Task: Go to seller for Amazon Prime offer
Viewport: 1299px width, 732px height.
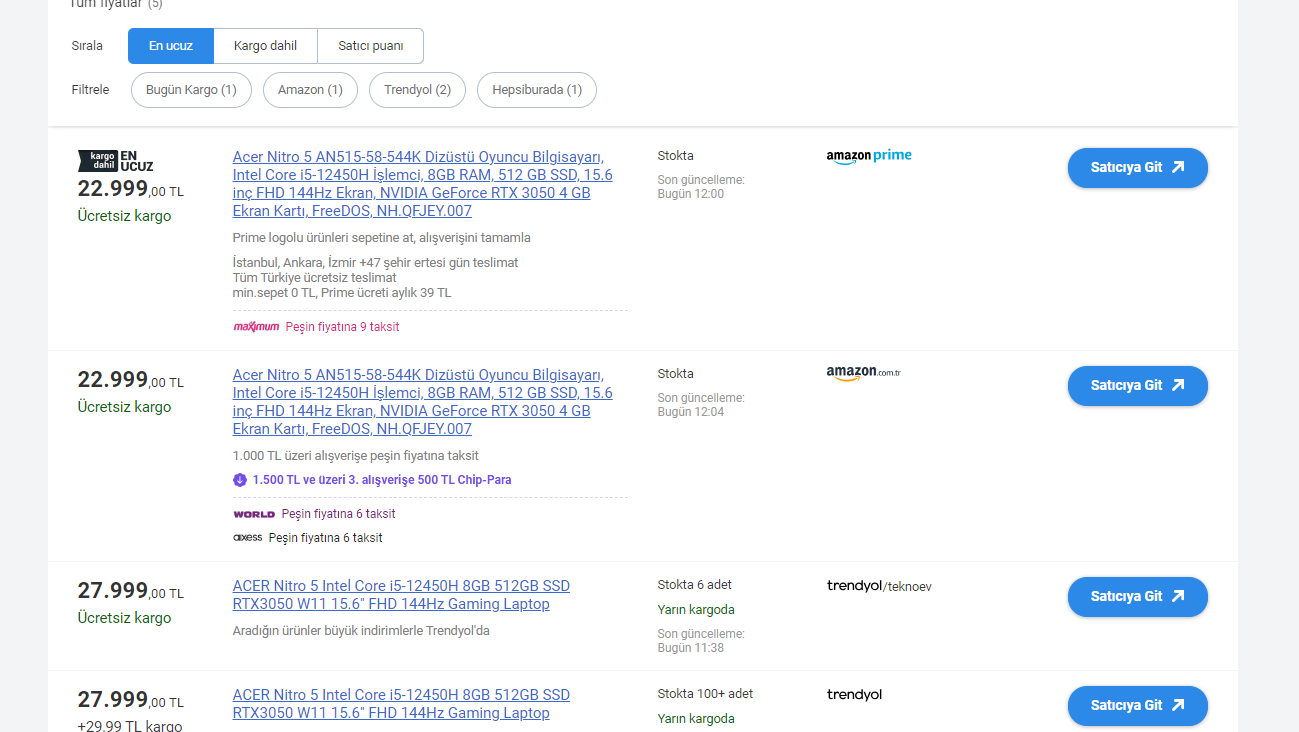Action: click(x=1137, y=168)
